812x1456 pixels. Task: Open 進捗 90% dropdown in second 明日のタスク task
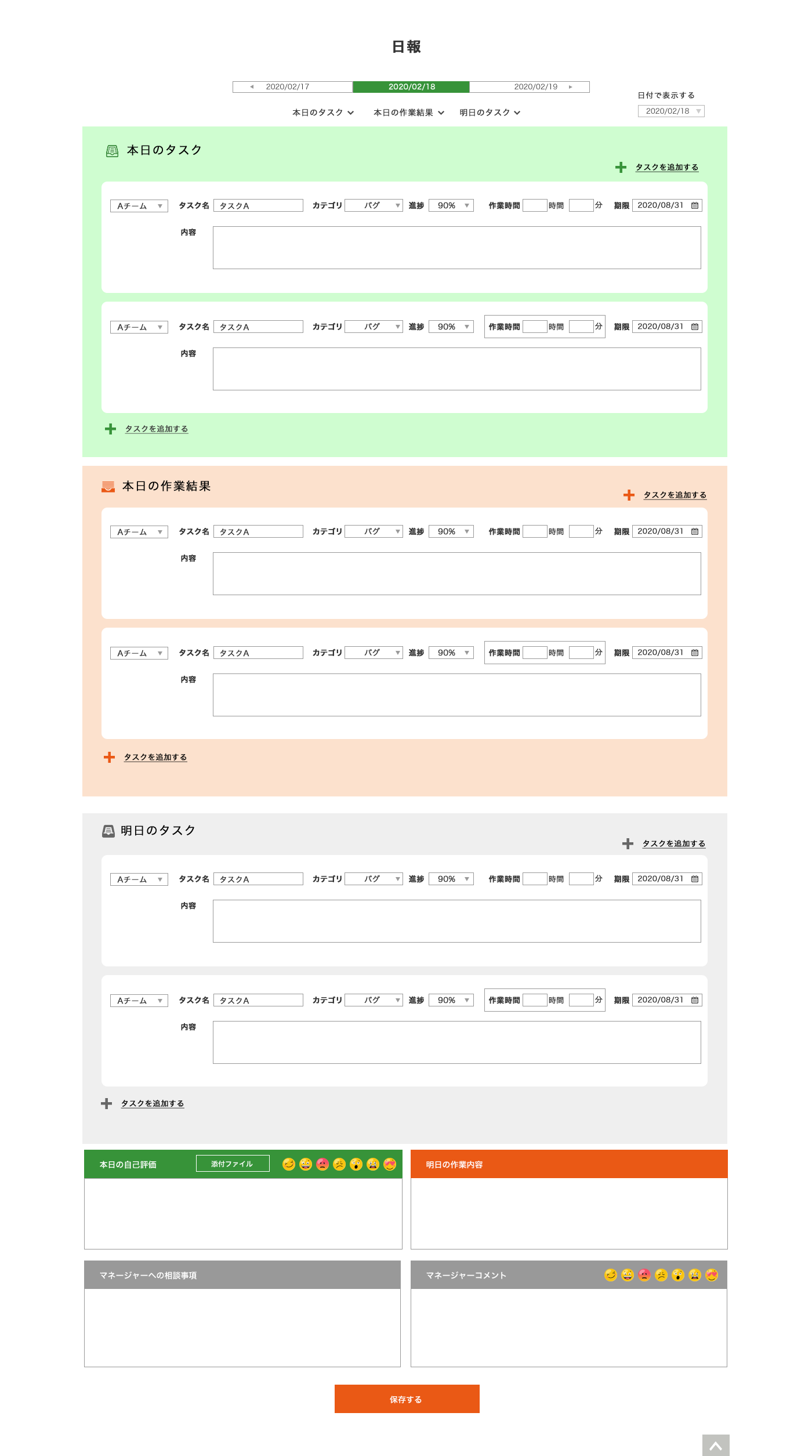click(x=451, y=1000)
